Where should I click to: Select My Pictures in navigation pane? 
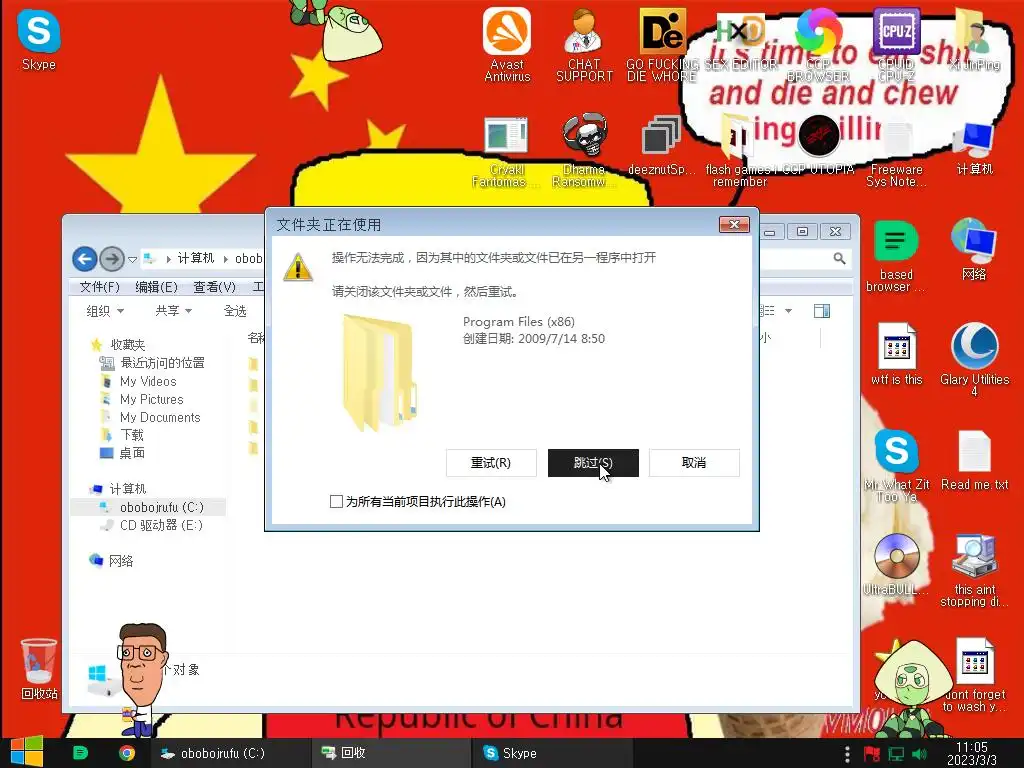tap(152, 399)
